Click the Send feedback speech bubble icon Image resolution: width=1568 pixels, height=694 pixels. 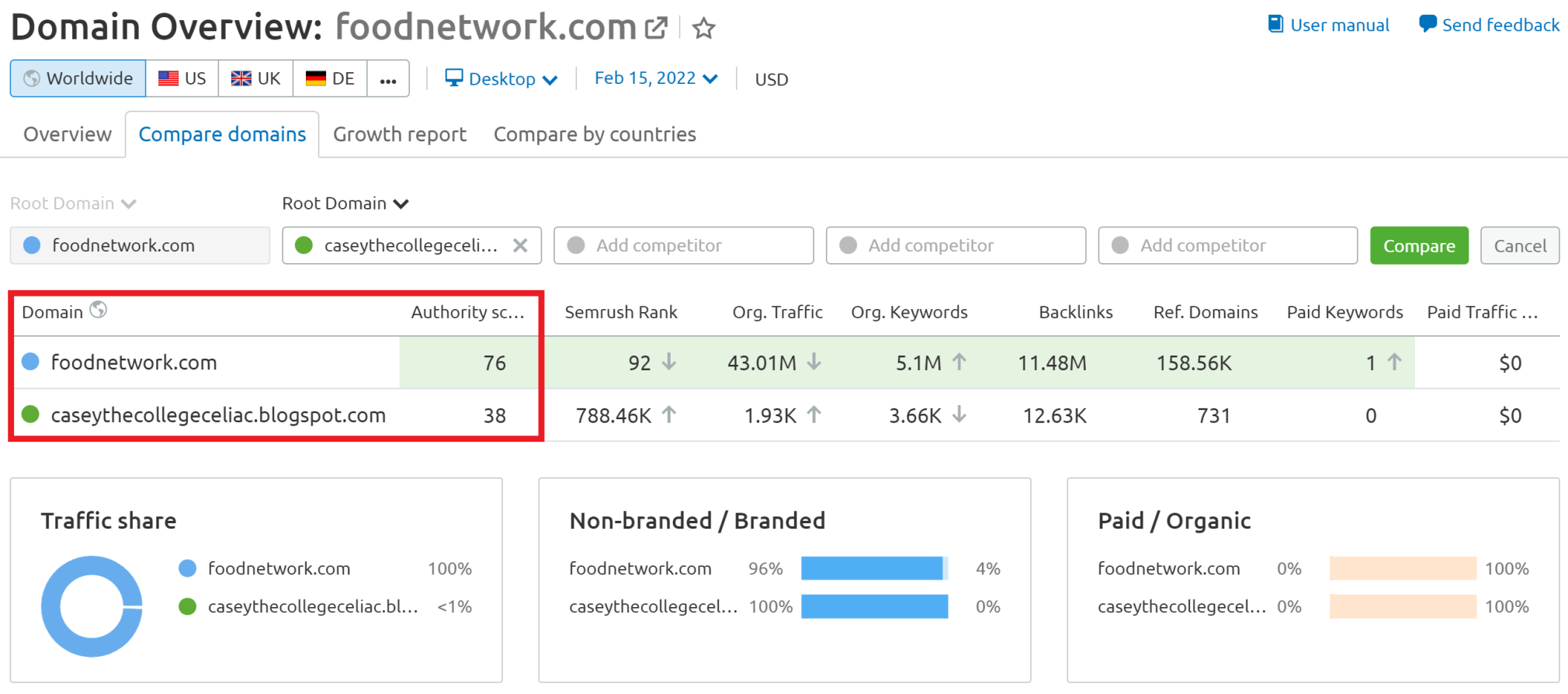[x=1428, y=24]
